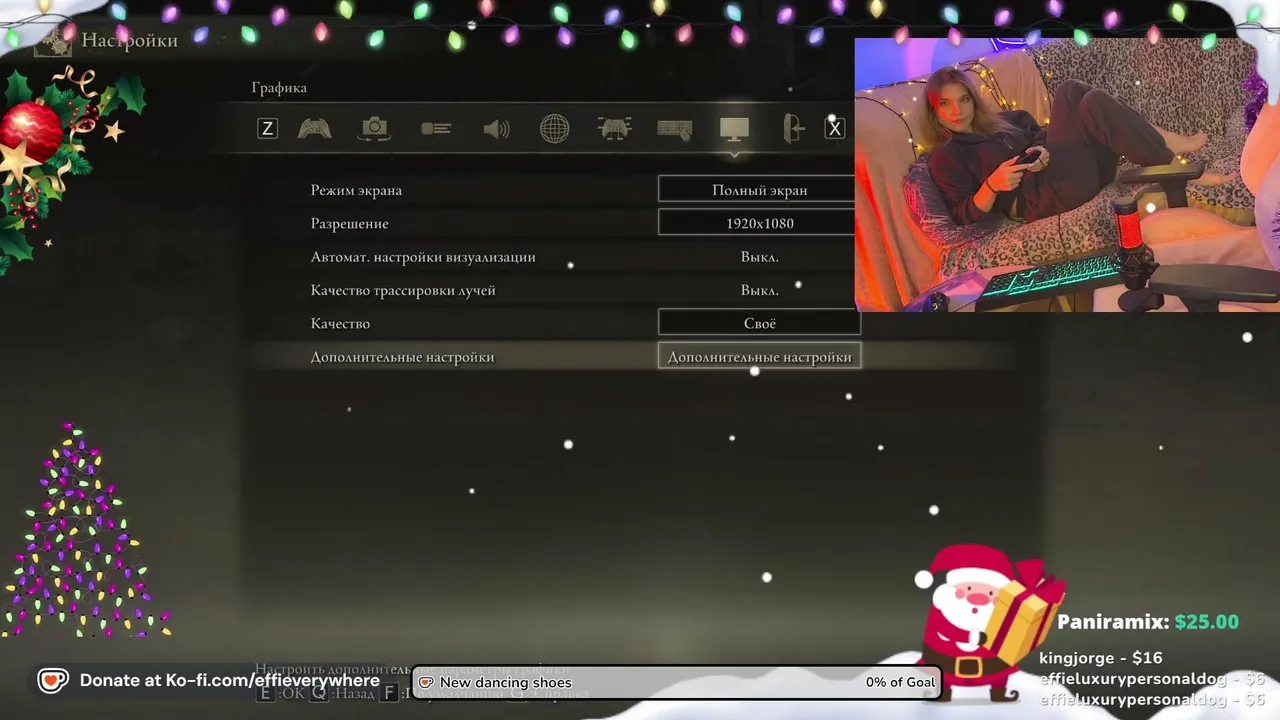Click the Q :Назад key hint
The width and height of the screenshot is (1280, 720).
coord(342,693)
